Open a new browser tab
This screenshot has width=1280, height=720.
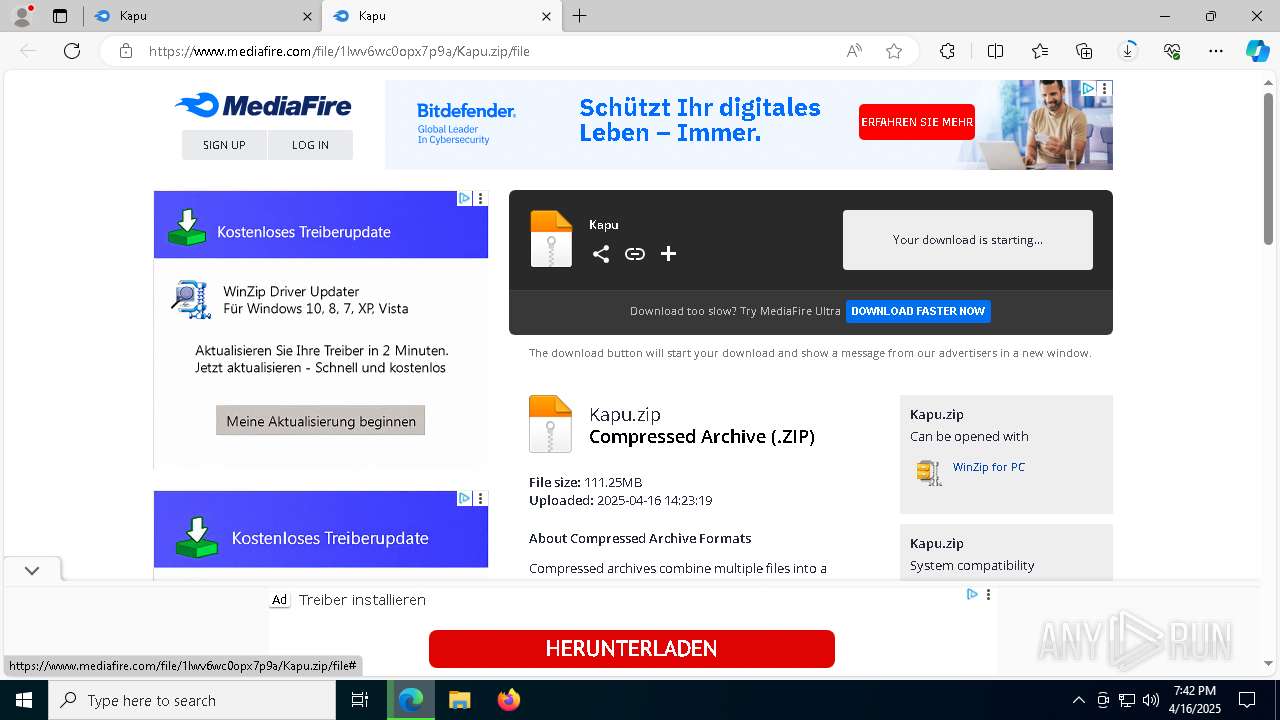tap(580, 16)
